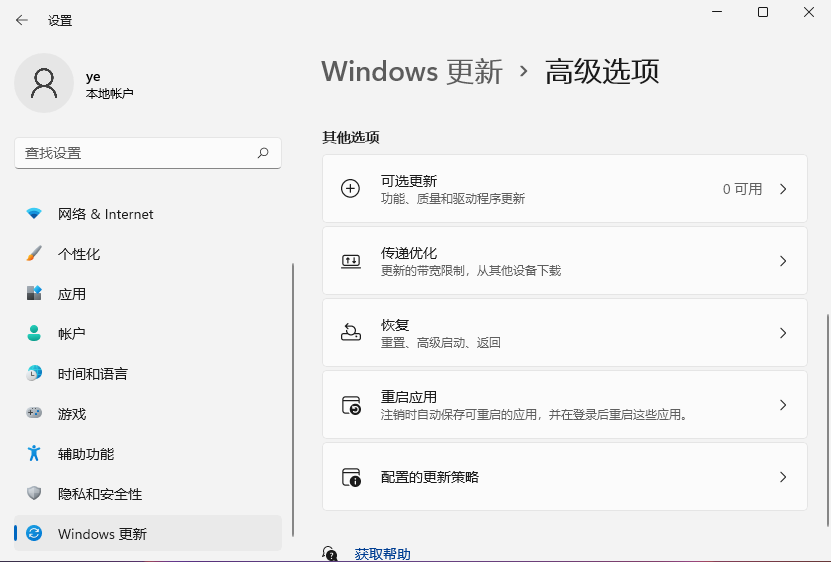Open 可选更新 title text
Viewport: 831px width, 562px height.
pyautogui.click(x=409, y=181)
